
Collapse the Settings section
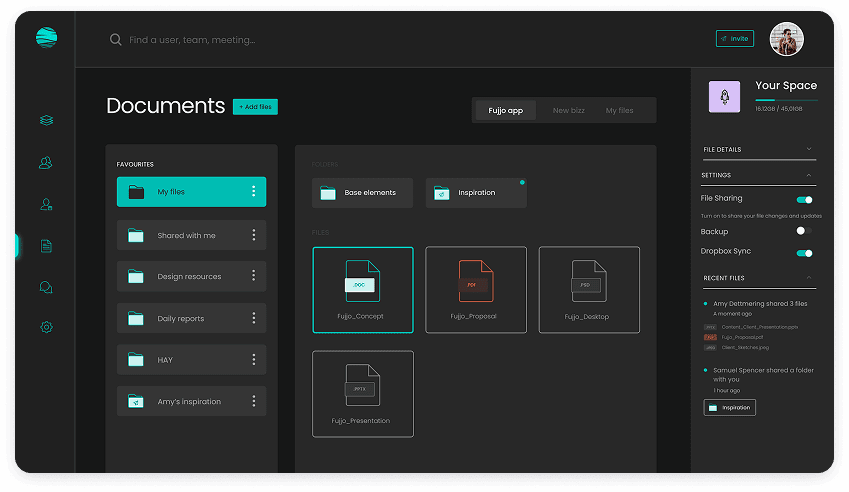click(809, 175)
